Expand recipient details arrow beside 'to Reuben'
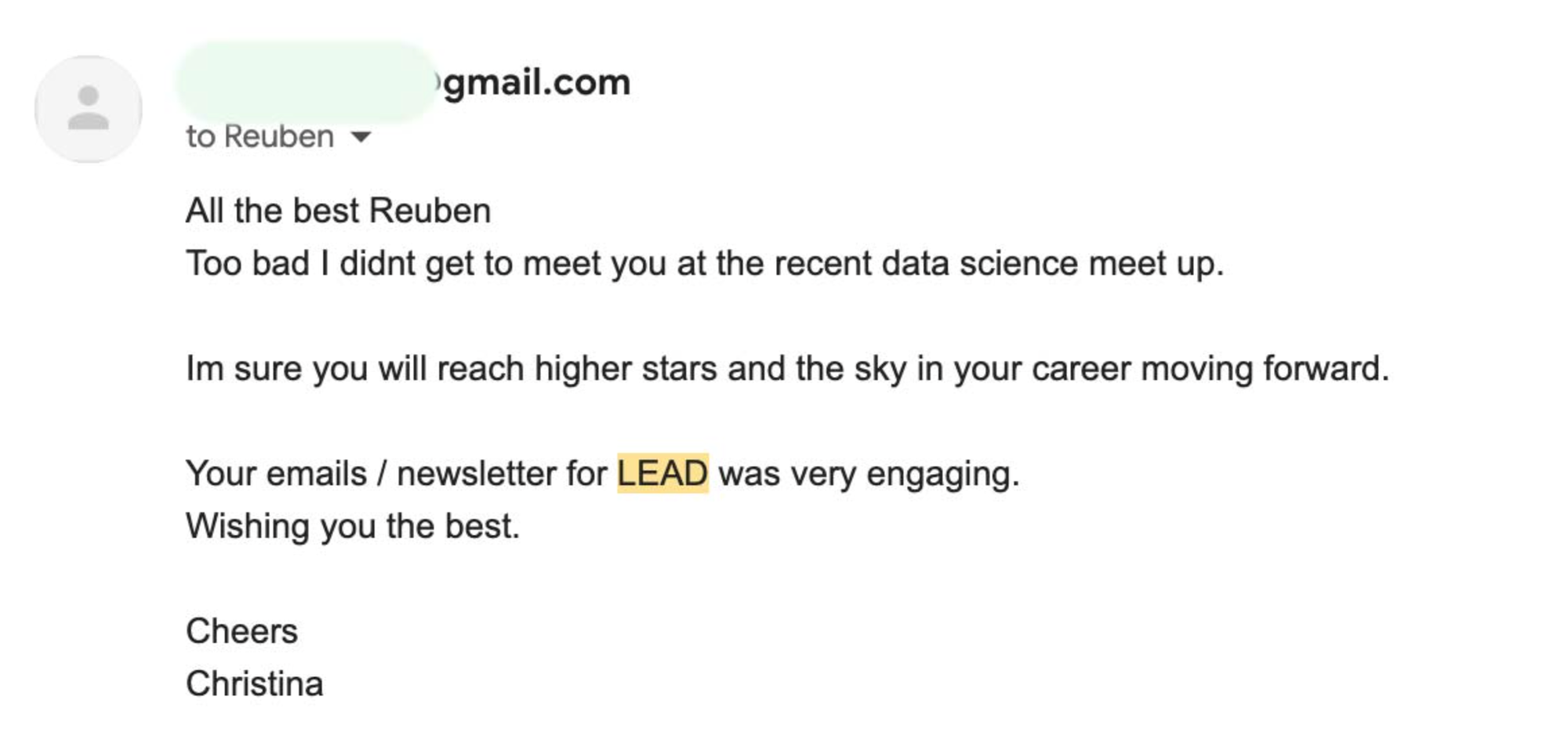Image resolution: width=1568 pixels, height=731 pixels. [x=361, y=137]
